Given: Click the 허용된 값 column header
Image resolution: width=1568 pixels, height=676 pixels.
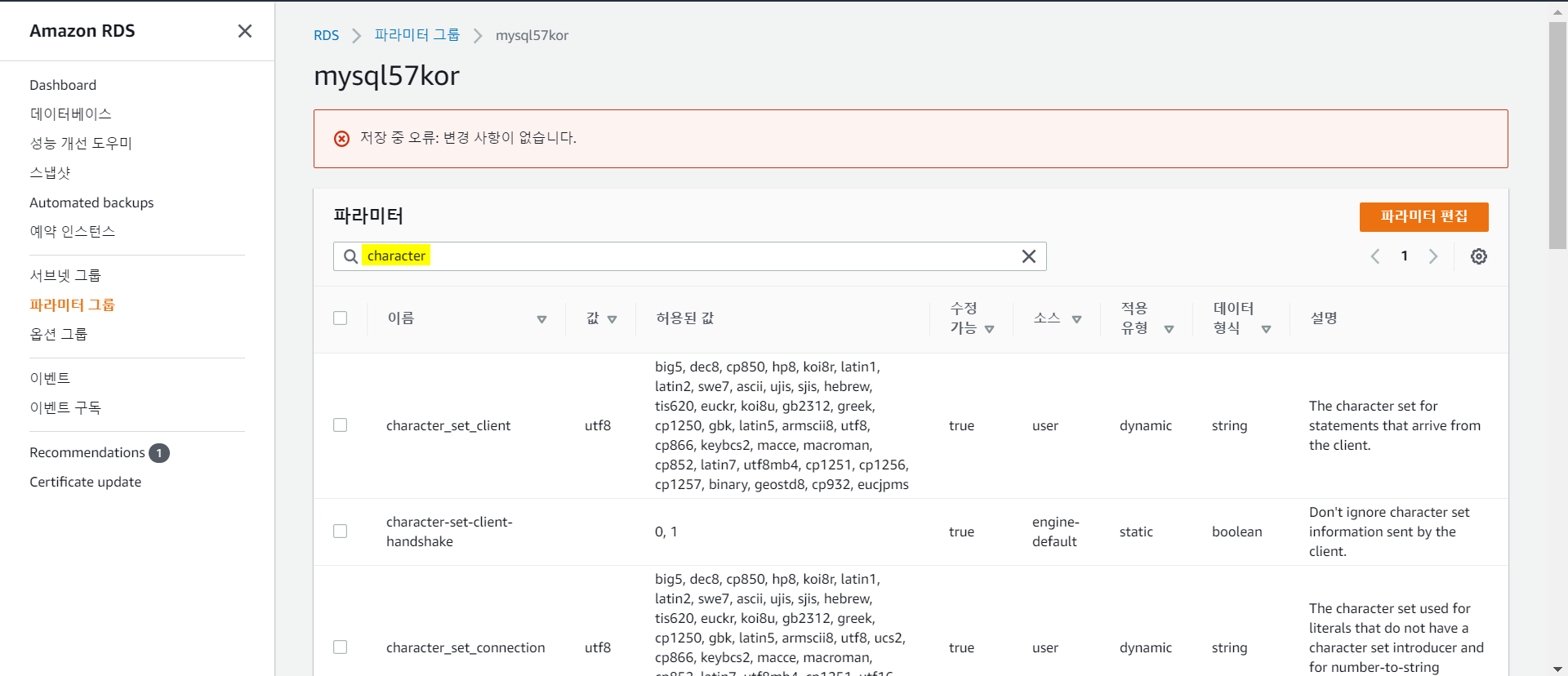Looking at the screenshot, I should pyautogui.click(x=685, y=318).
